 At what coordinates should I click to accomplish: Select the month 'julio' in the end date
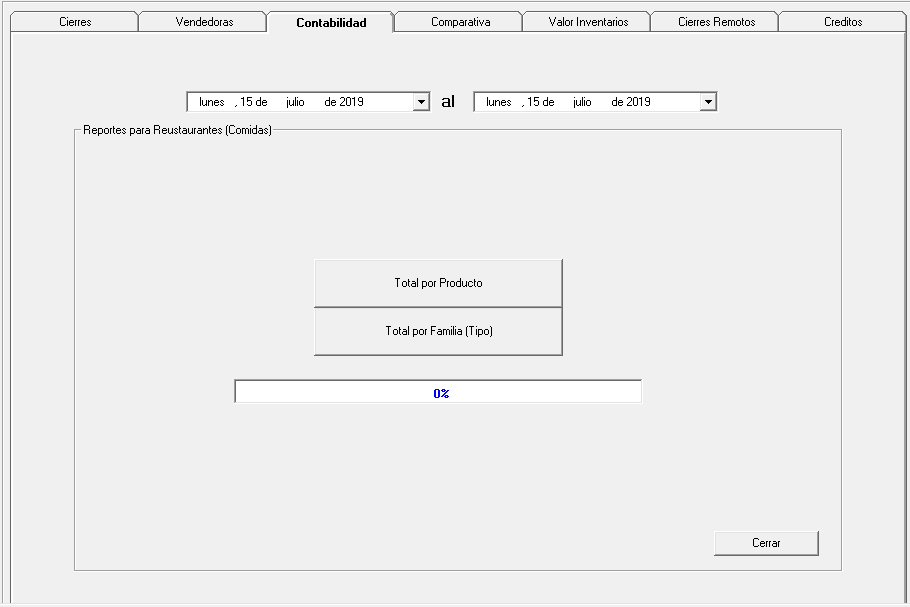click(x=582, y=102)
